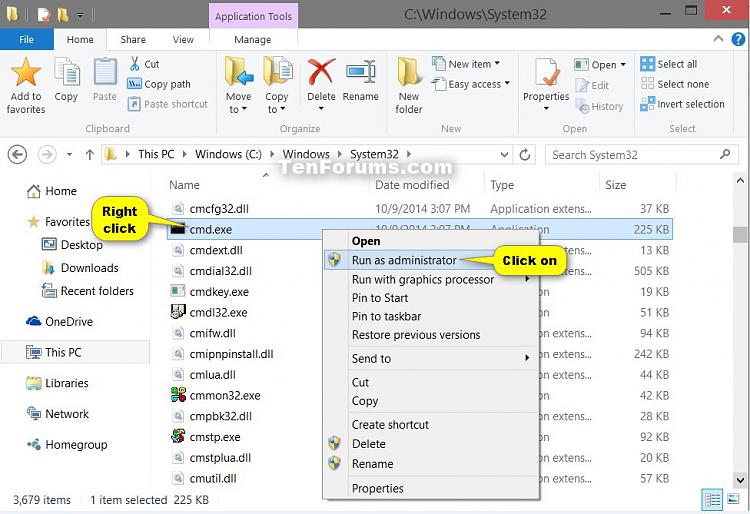Click the Paste clipboard icon

[105, 72]
